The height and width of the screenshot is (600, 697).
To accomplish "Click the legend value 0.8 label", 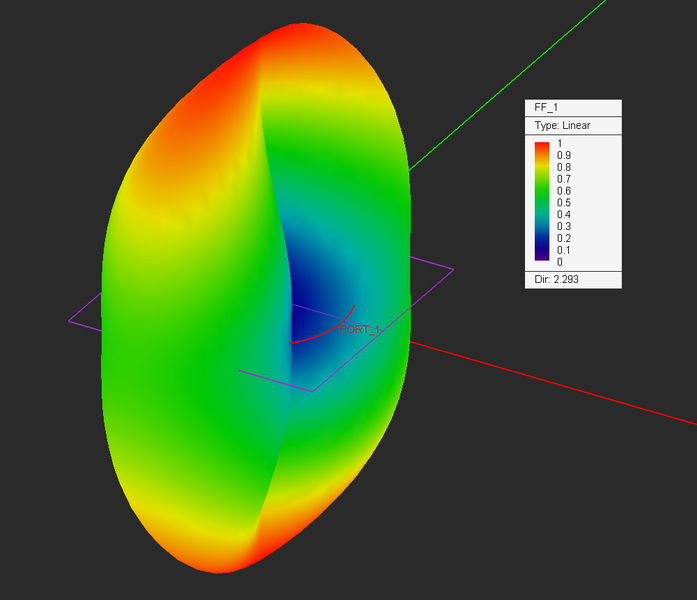I will coord(563,167).
